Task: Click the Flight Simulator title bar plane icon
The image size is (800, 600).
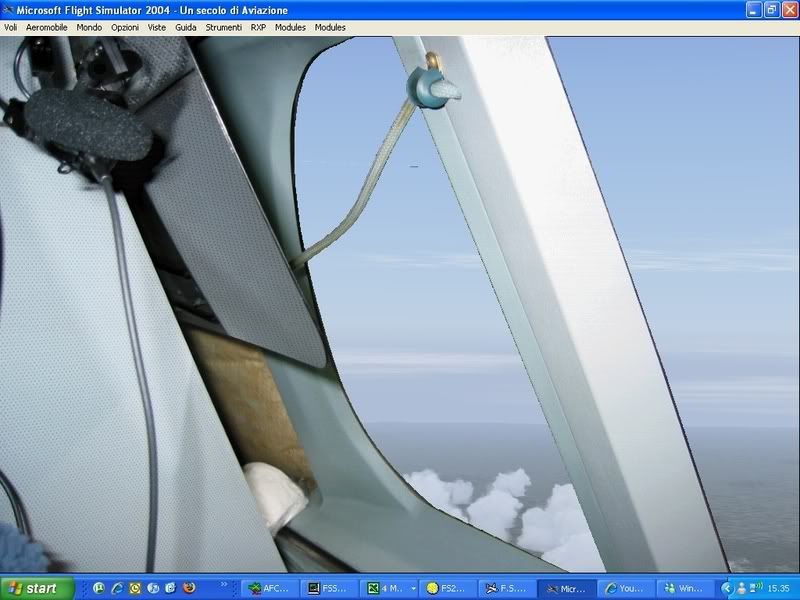Action: [x=8, y=10]
